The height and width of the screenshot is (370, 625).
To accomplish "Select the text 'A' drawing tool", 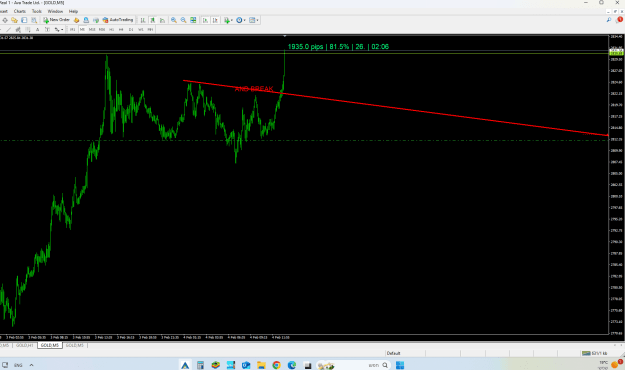I will [37, 30].
